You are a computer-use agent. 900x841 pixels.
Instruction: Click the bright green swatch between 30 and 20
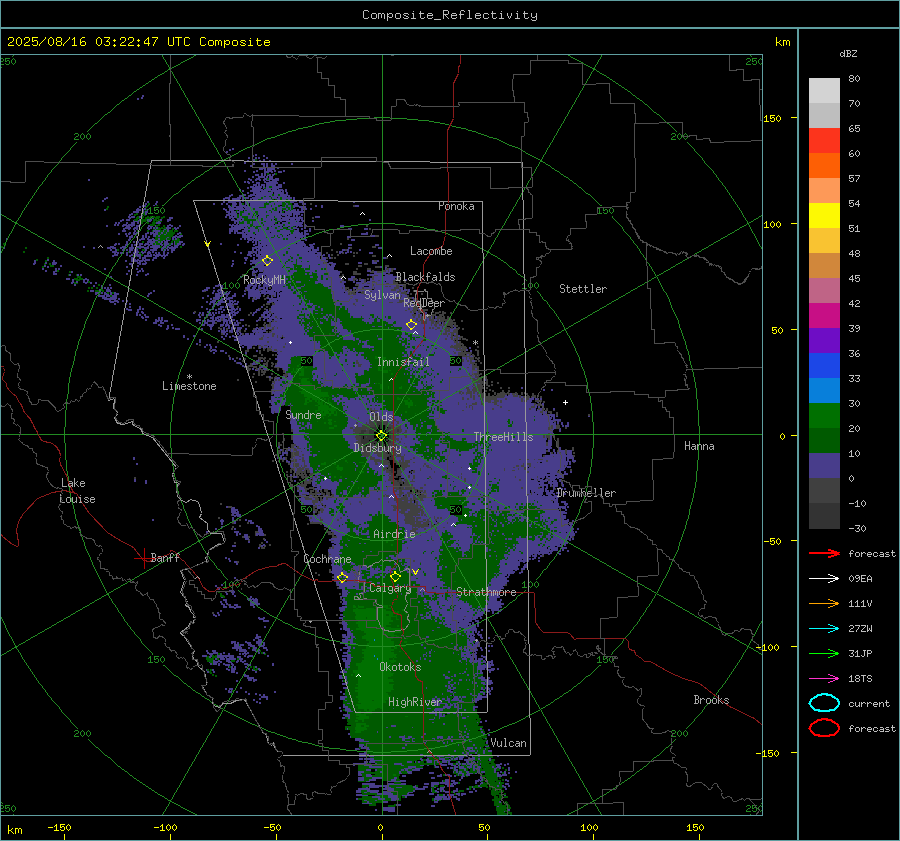[x=824, y=416]
